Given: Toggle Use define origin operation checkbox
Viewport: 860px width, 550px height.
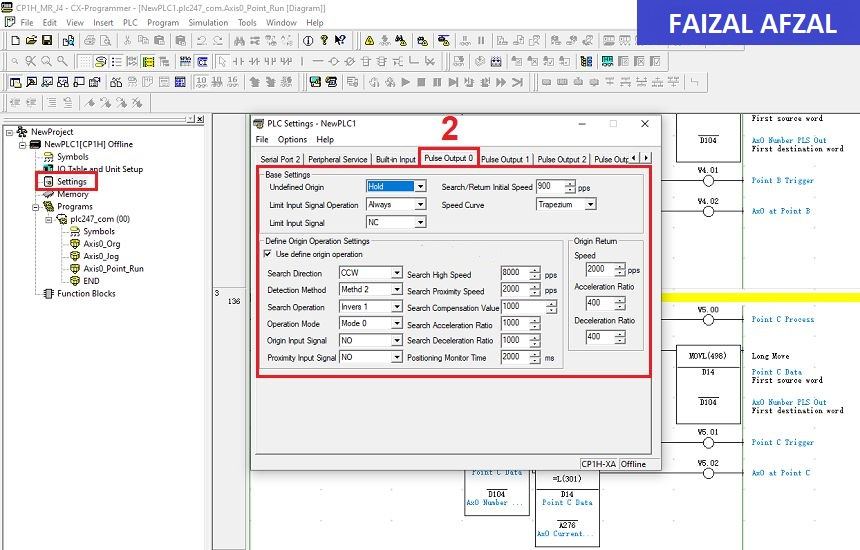Looking at the screenshot, I should pos(267,254).
